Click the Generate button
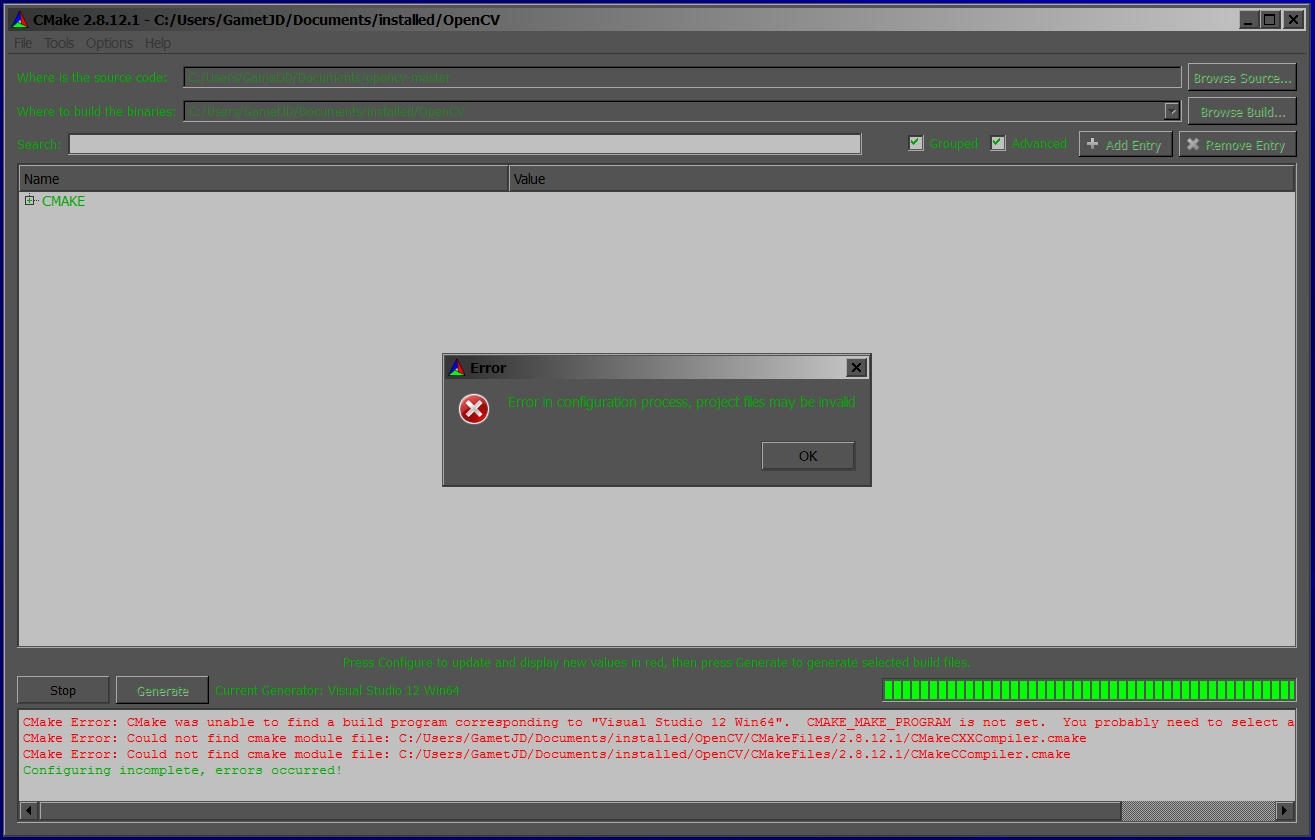 click(162, 690)
